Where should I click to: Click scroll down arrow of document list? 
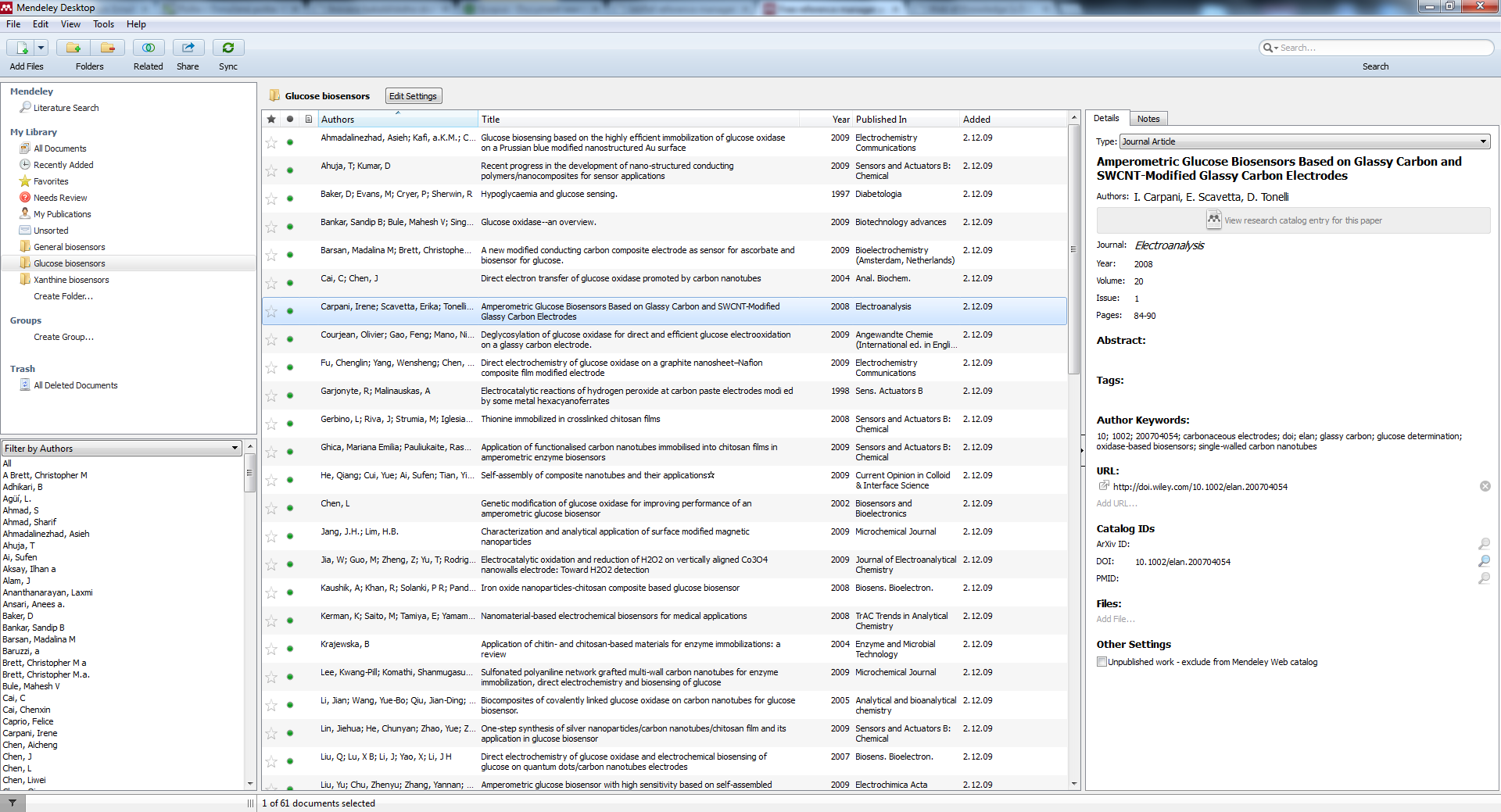pos(1073,783)
